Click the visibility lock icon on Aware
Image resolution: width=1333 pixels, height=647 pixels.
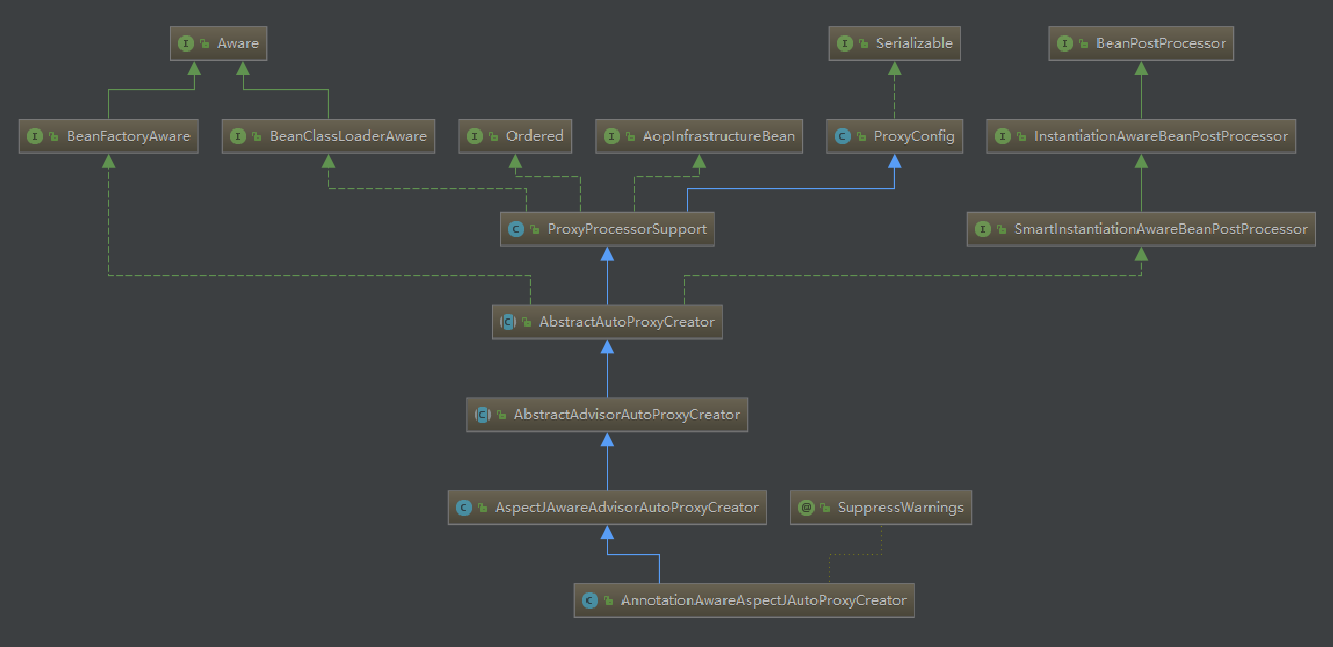tap(204, 44)
